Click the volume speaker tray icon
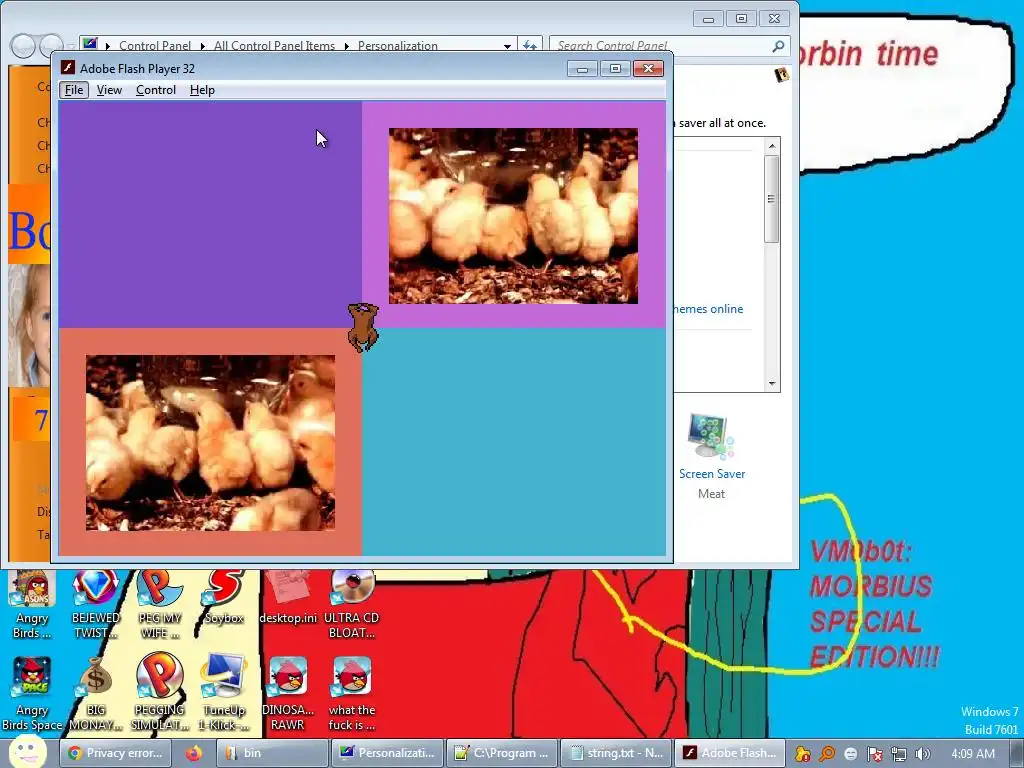This screenshot has width=1024, height=768. coord(922,754)
